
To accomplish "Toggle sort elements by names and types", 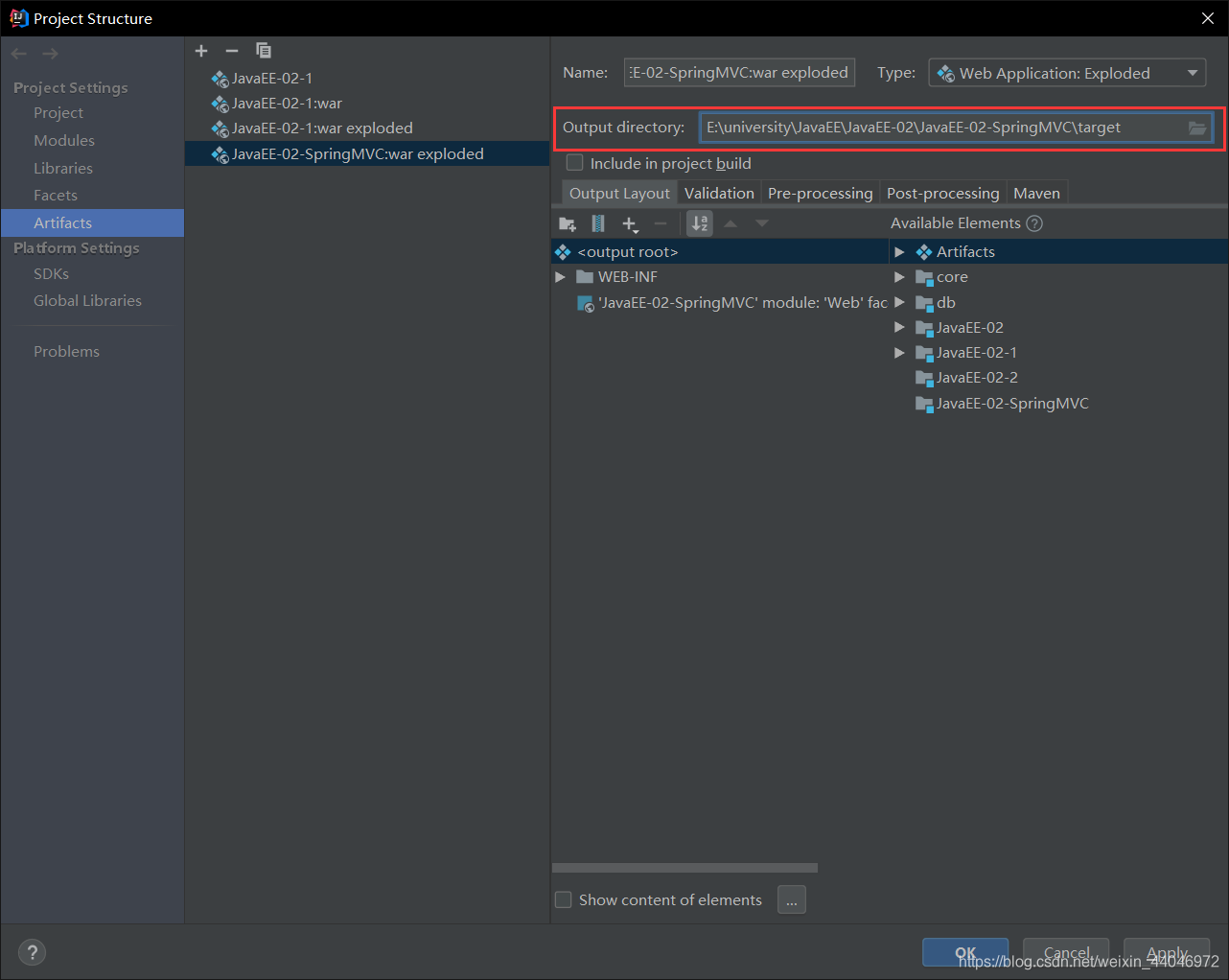I will (x=700, y=223).
